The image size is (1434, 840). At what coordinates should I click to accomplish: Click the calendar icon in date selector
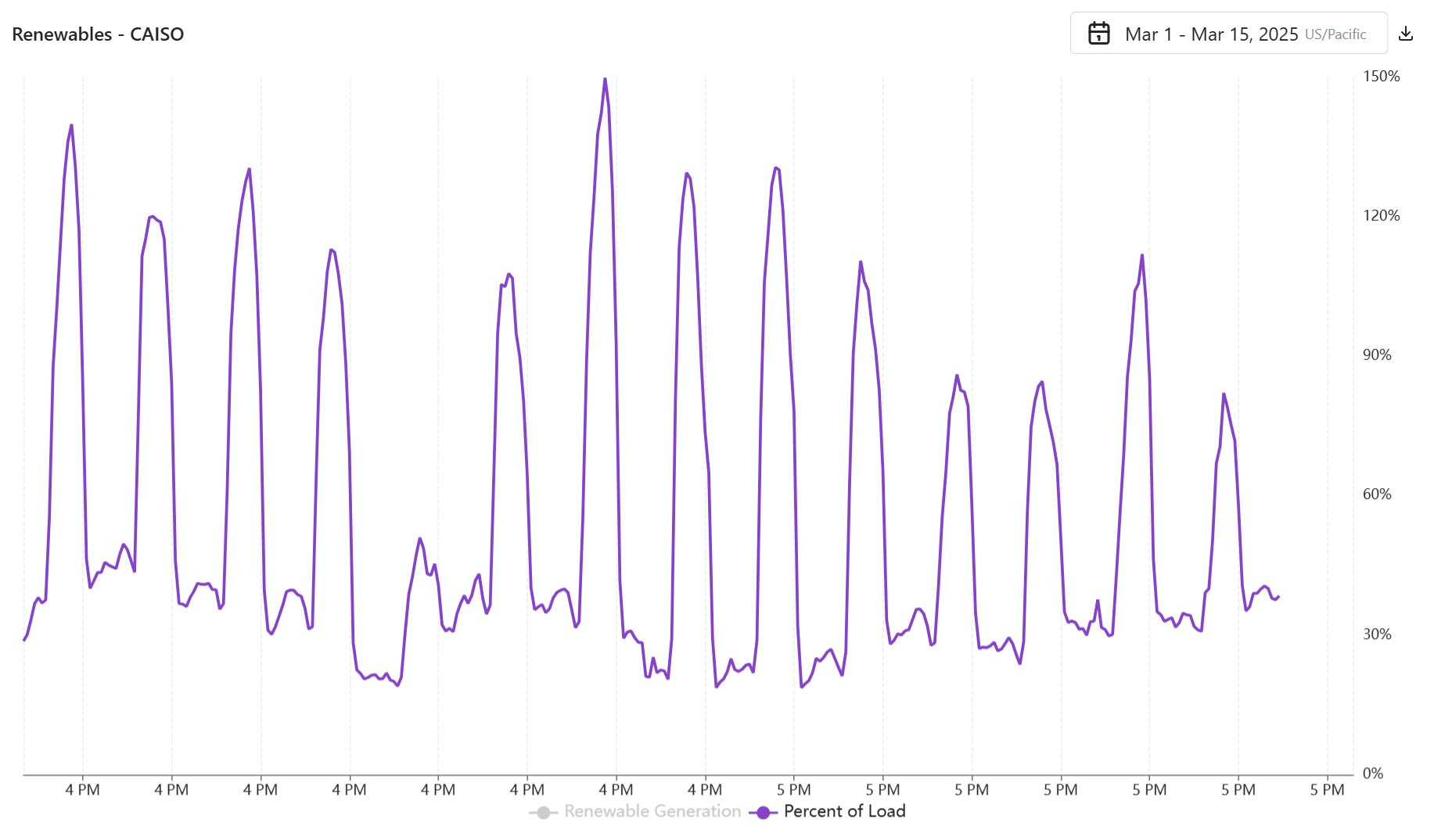(1099, 34)
